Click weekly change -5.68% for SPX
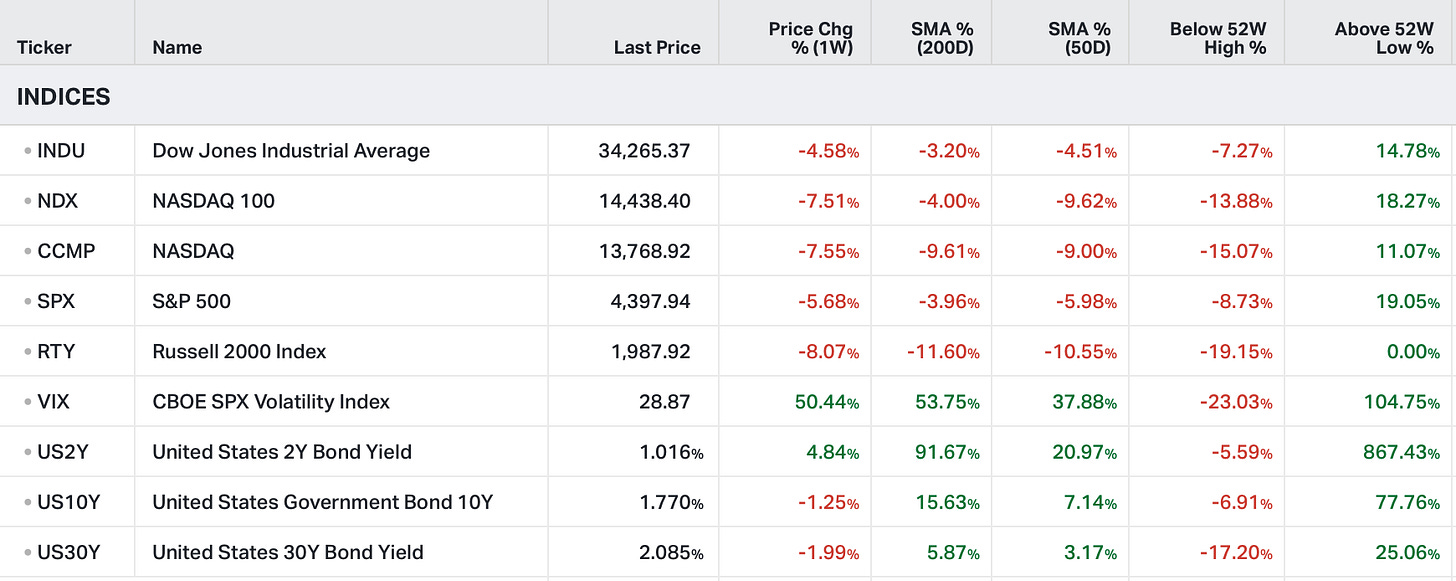The width and height of the screenshot is (1456, 581). click(x=828, y=301)
